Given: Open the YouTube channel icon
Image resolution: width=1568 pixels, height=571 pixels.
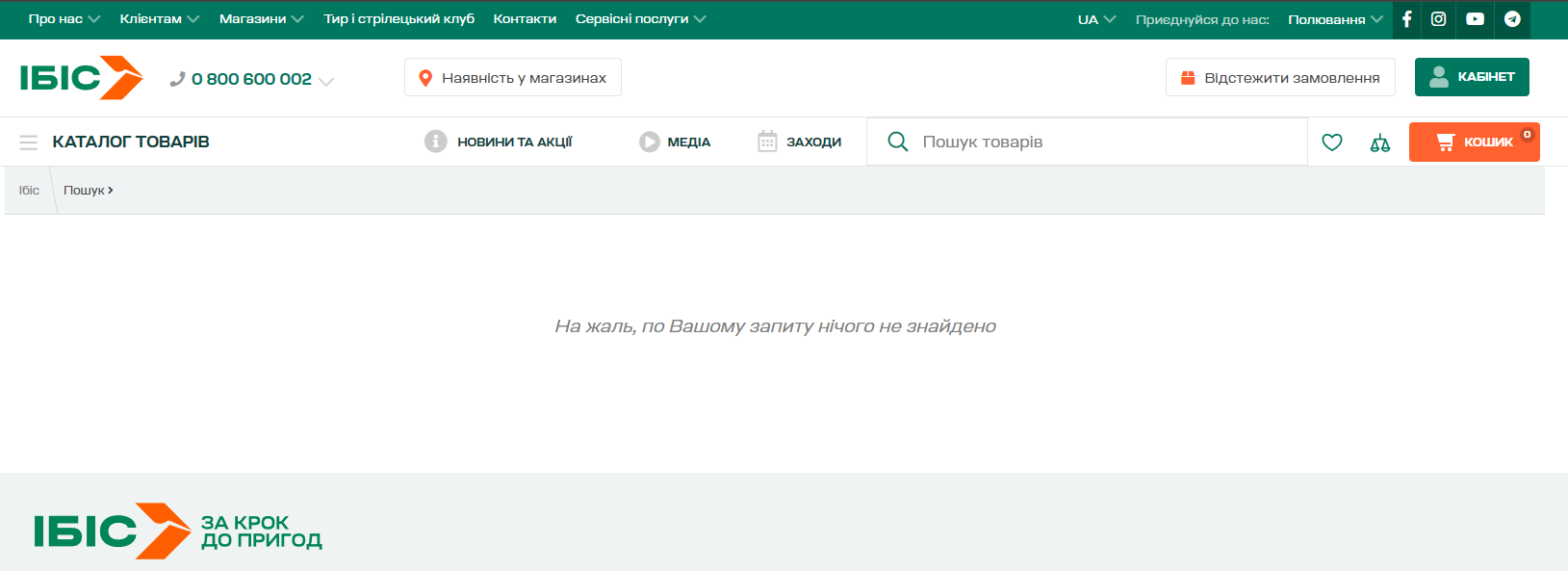Looking at the screenshot, I should point(1475,19).
